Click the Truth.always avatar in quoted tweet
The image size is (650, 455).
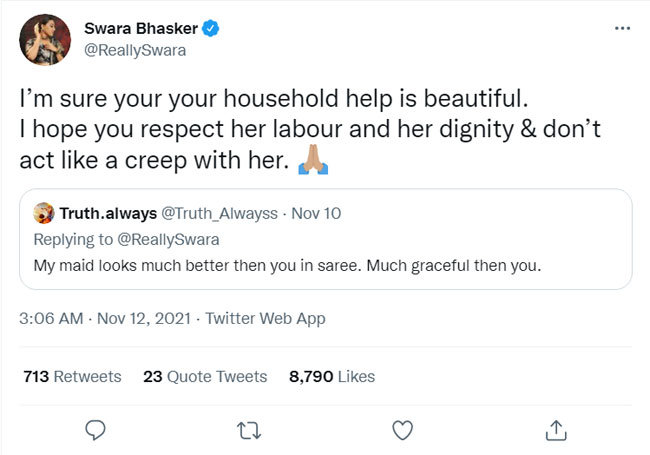coord(44,212)
